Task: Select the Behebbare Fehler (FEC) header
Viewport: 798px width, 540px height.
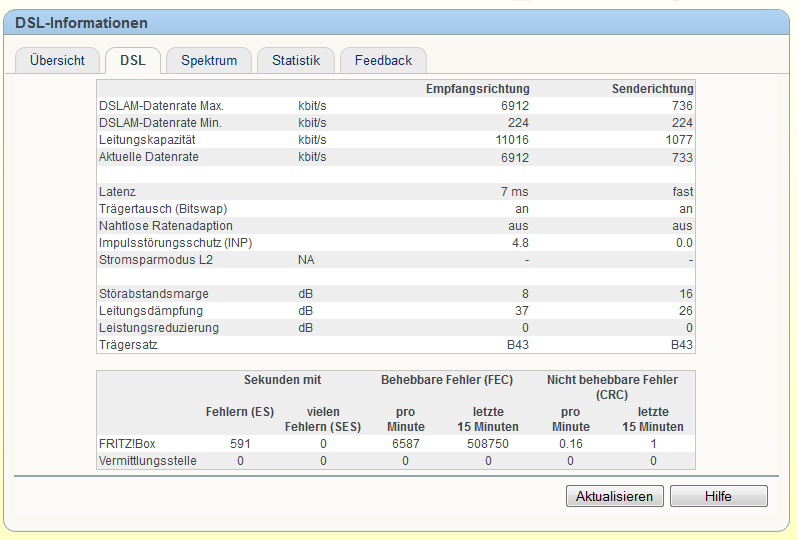Action: (447, 380)
